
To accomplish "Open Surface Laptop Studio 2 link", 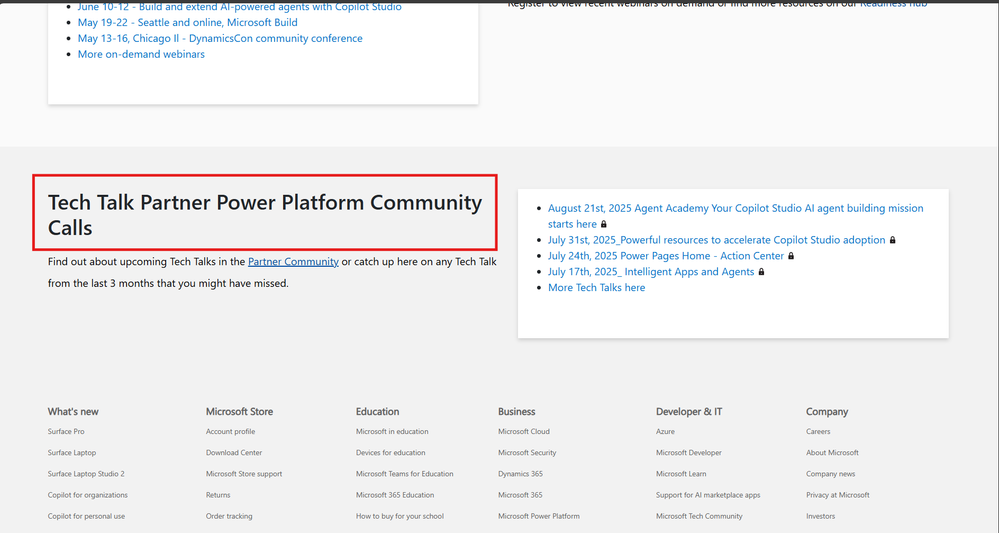I will pyautogui.click(x=86, y=474).
